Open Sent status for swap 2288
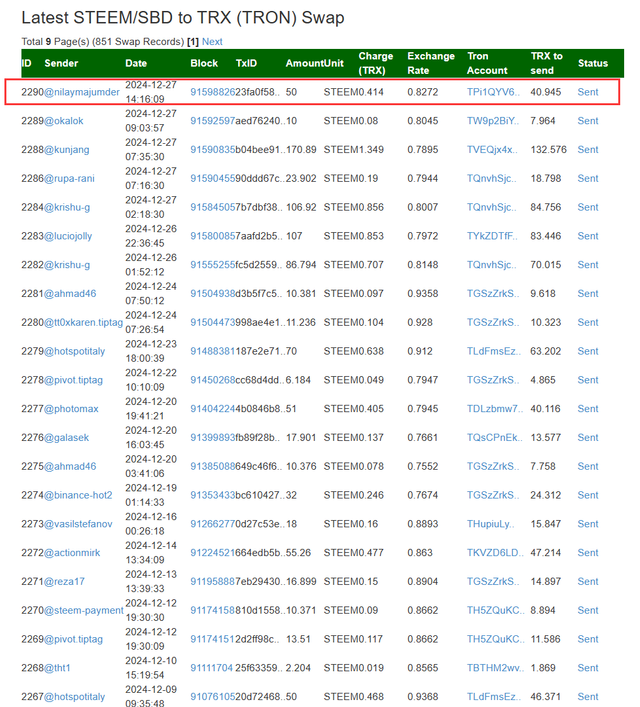This screenshot has width=640, height=707. [x=588, y=150]
